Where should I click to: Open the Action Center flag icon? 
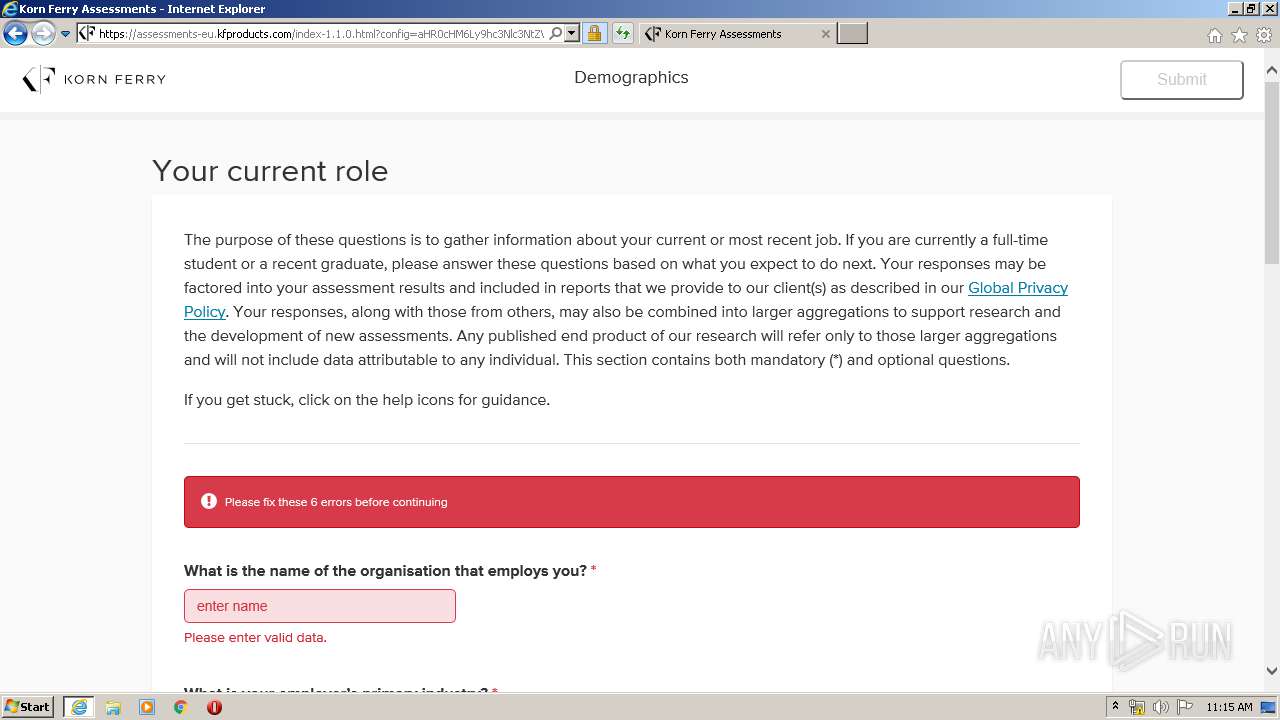[1184, 707]
